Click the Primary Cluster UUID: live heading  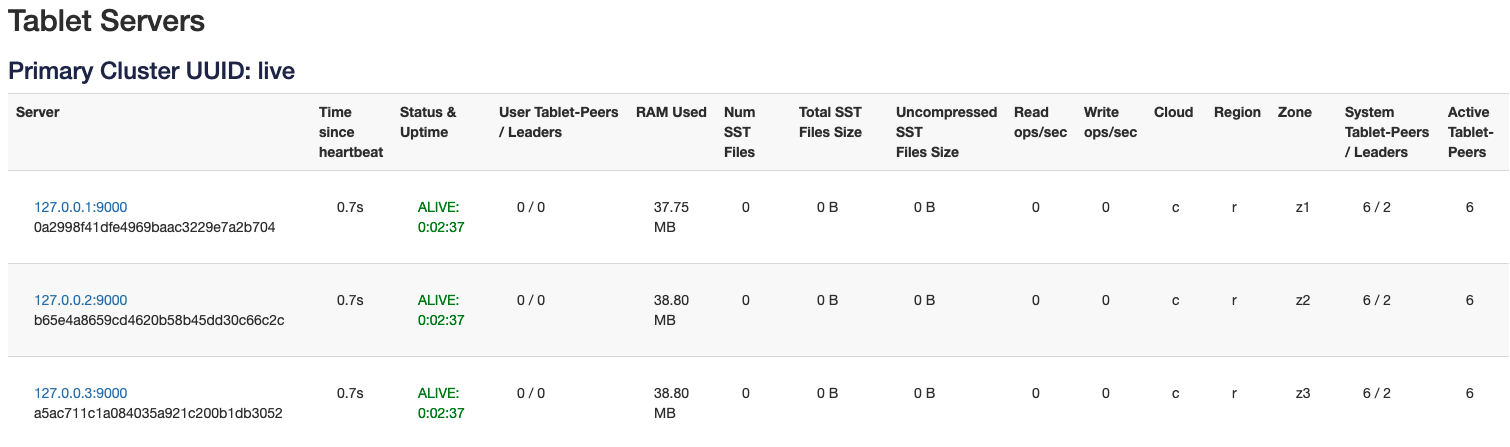tap(151, 71)
